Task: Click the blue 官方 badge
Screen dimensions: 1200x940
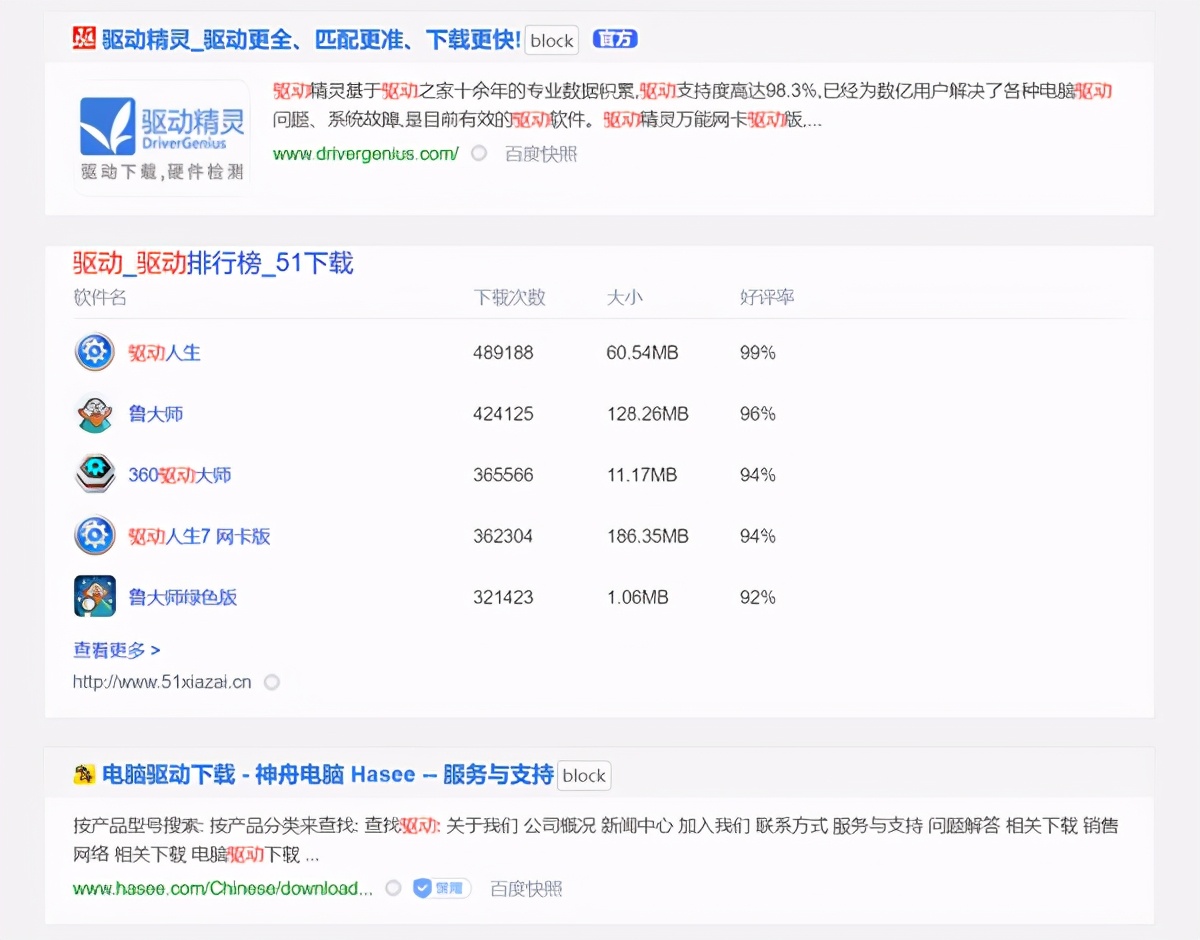Action: [x=615, y=40]
